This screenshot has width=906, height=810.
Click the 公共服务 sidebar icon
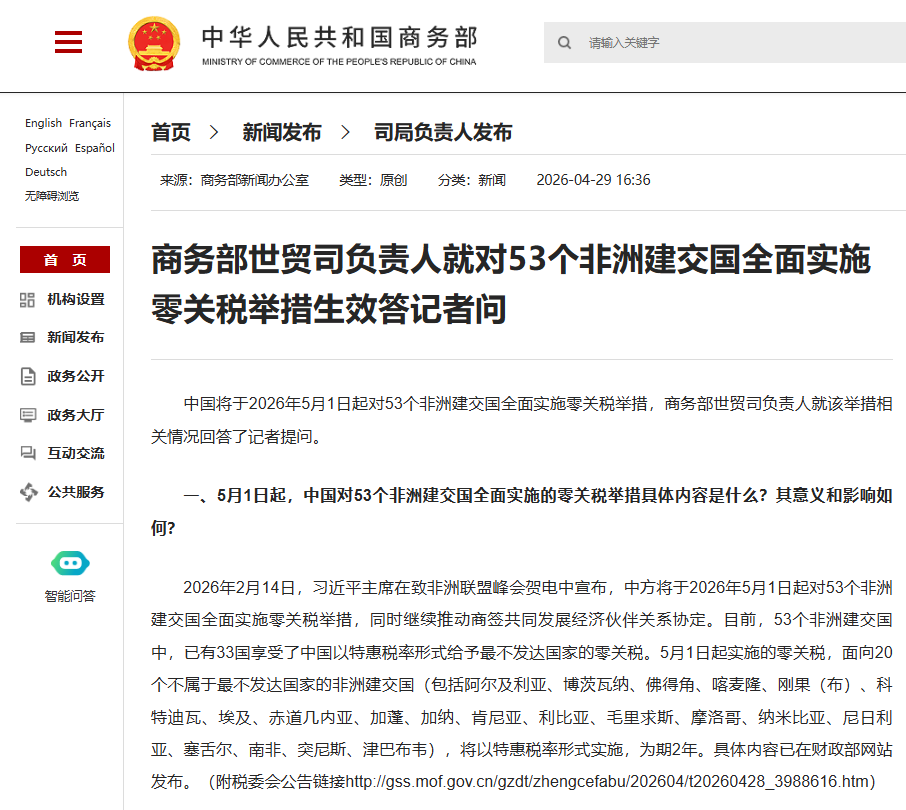[x=28, y=492]
